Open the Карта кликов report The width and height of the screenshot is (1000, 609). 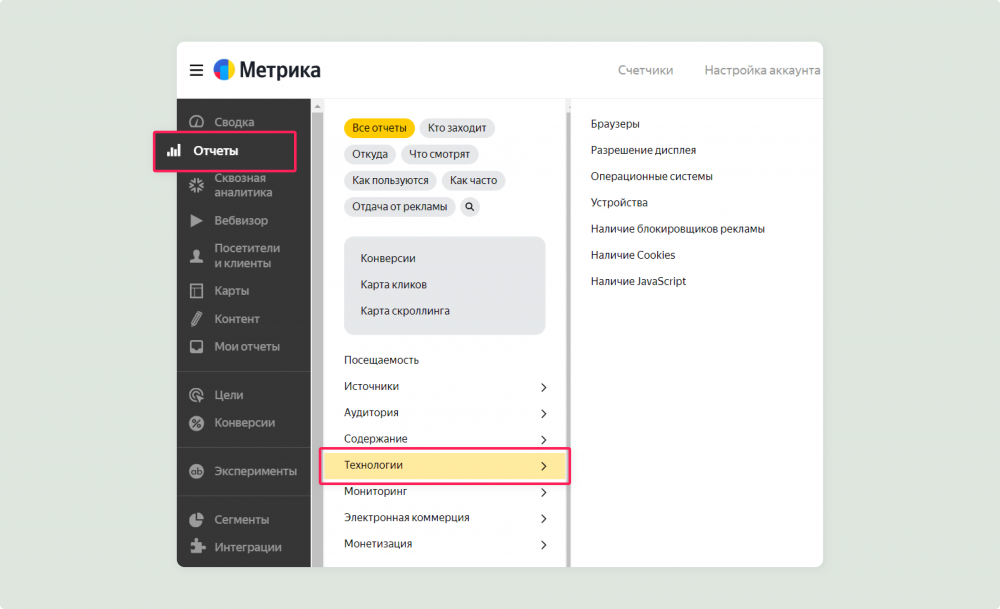pyautogui.click(x=393, y=284)
